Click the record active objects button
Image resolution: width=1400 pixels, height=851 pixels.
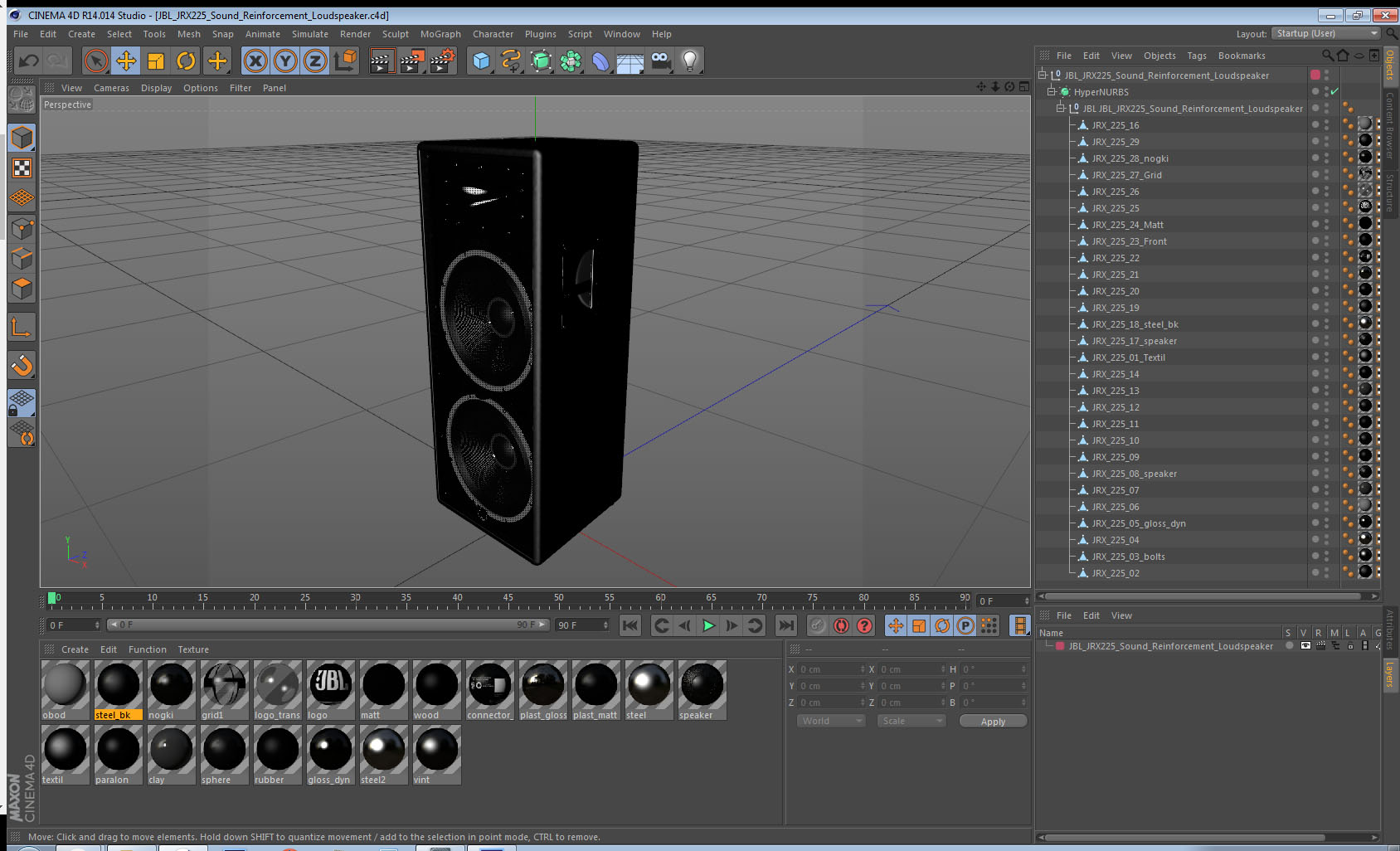pos(818,625)
